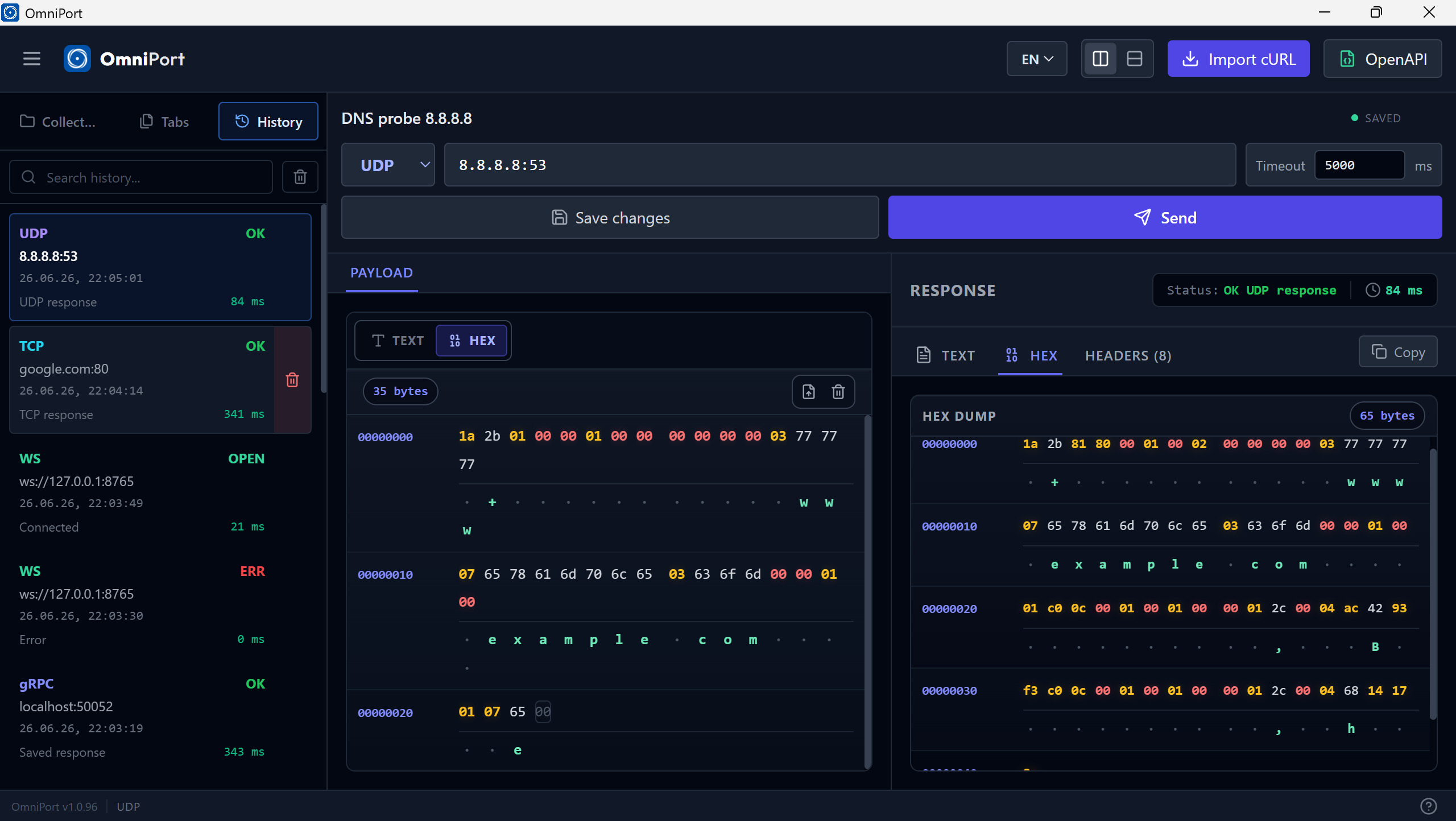
Task: Click payload offset 00000000
Action: [x=385, y=437]
